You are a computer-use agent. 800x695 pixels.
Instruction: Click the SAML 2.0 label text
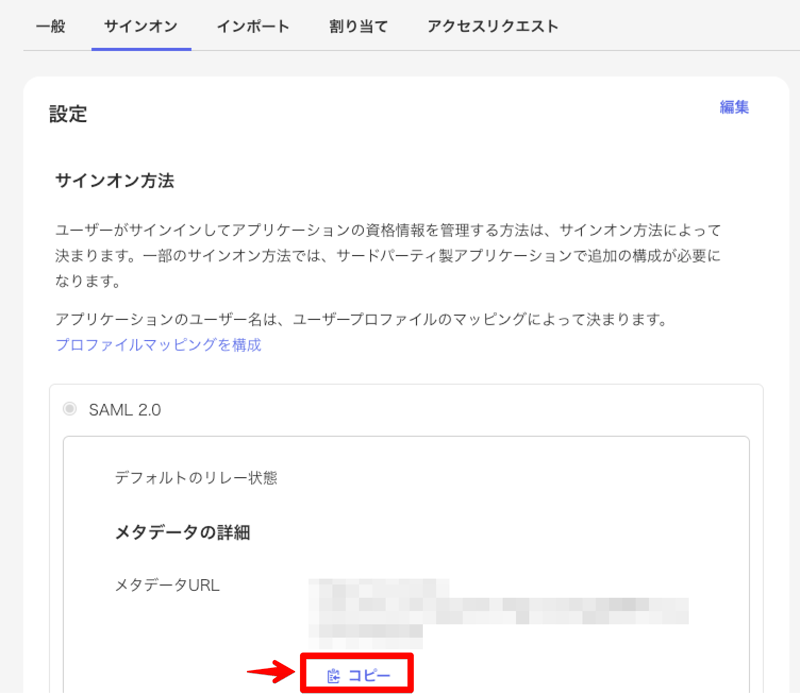coord(124,409)
